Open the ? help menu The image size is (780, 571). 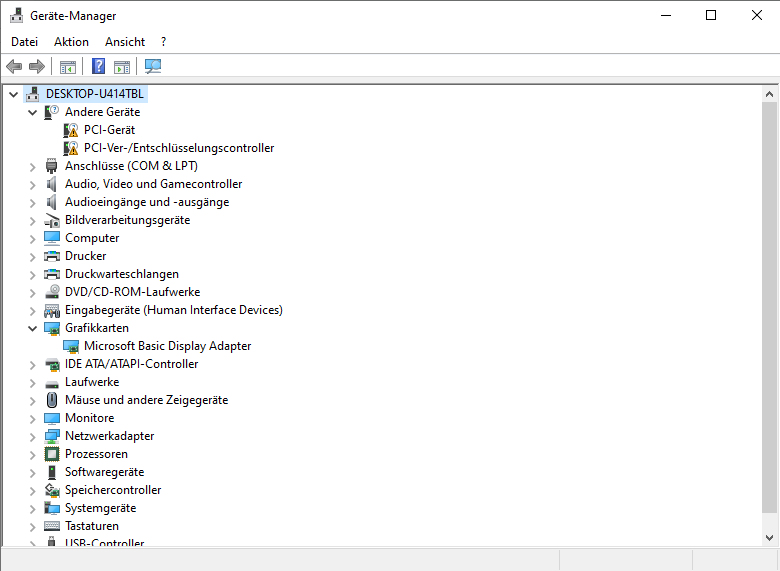(163, 42)
